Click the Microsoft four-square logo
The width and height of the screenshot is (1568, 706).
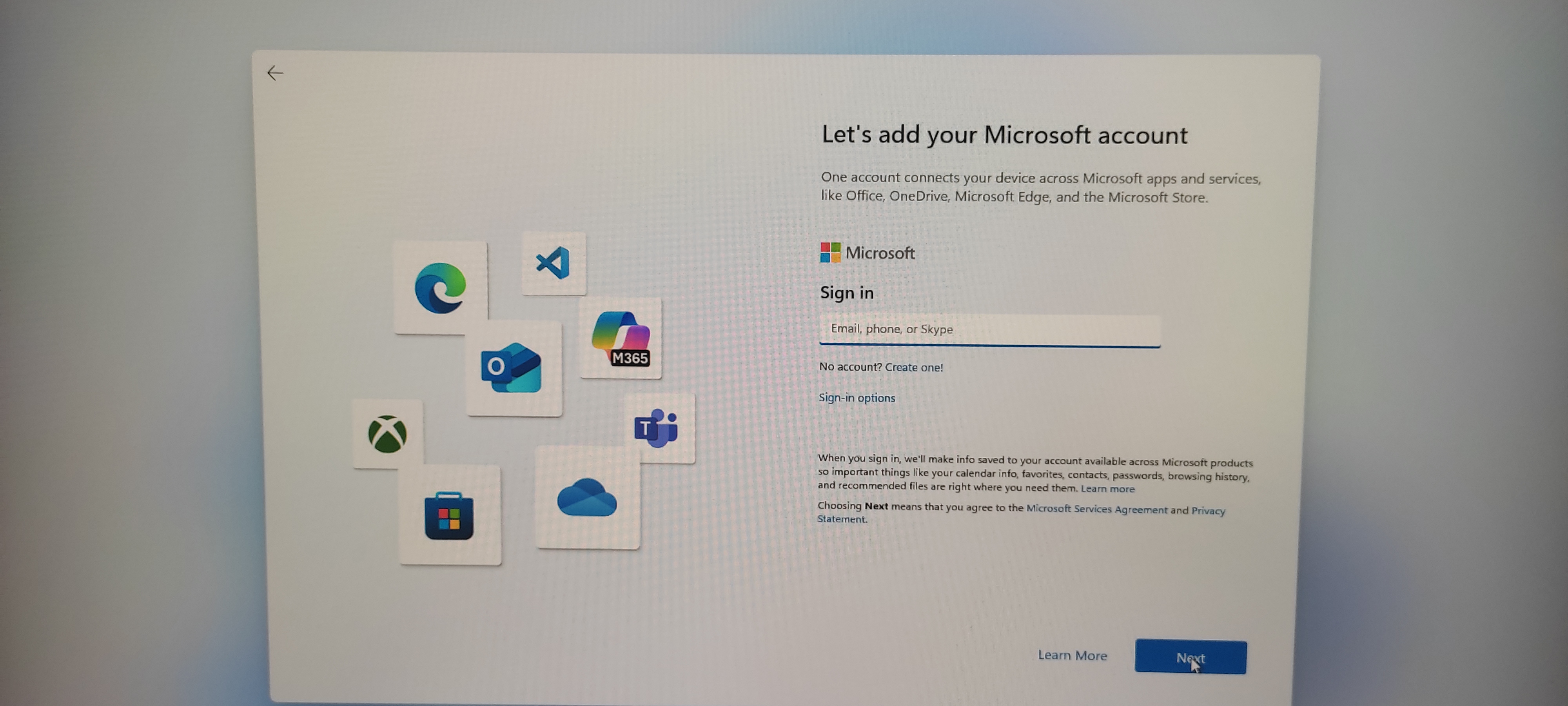point(830,252)
